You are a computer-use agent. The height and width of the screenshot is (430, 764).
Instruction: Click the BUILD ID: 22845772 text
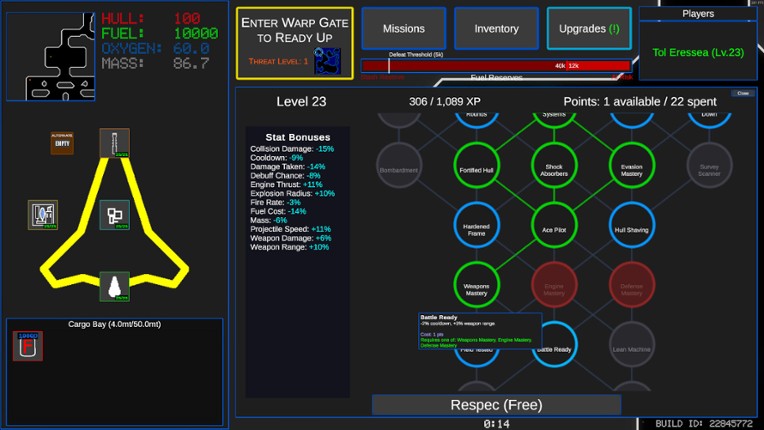tap(704, 424)
